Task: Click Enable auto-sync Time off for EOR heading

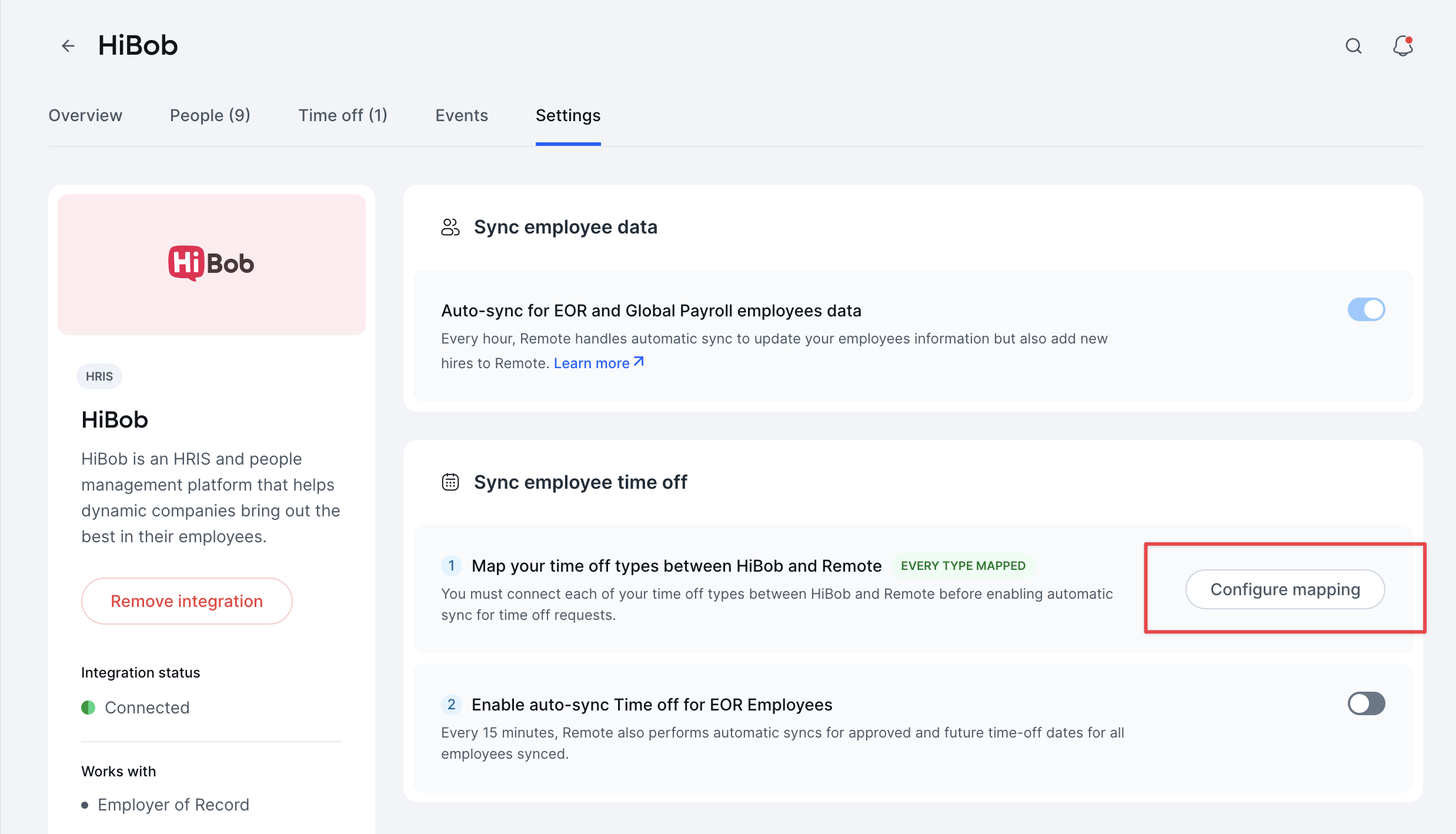Action: pos(652,705)
